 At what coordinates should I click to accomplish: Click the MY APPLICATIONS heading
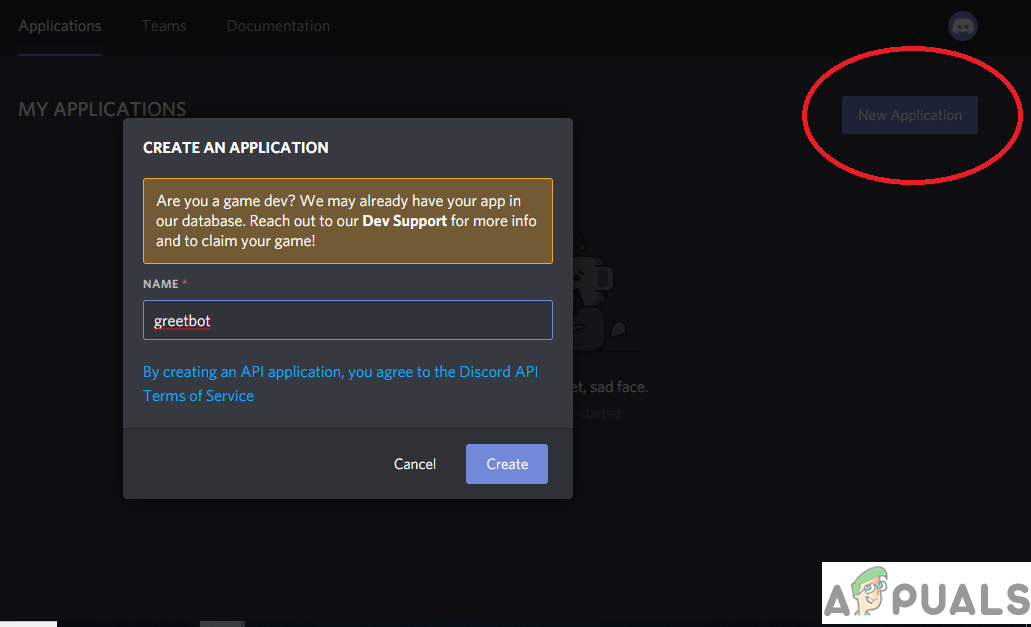(102, 109)
